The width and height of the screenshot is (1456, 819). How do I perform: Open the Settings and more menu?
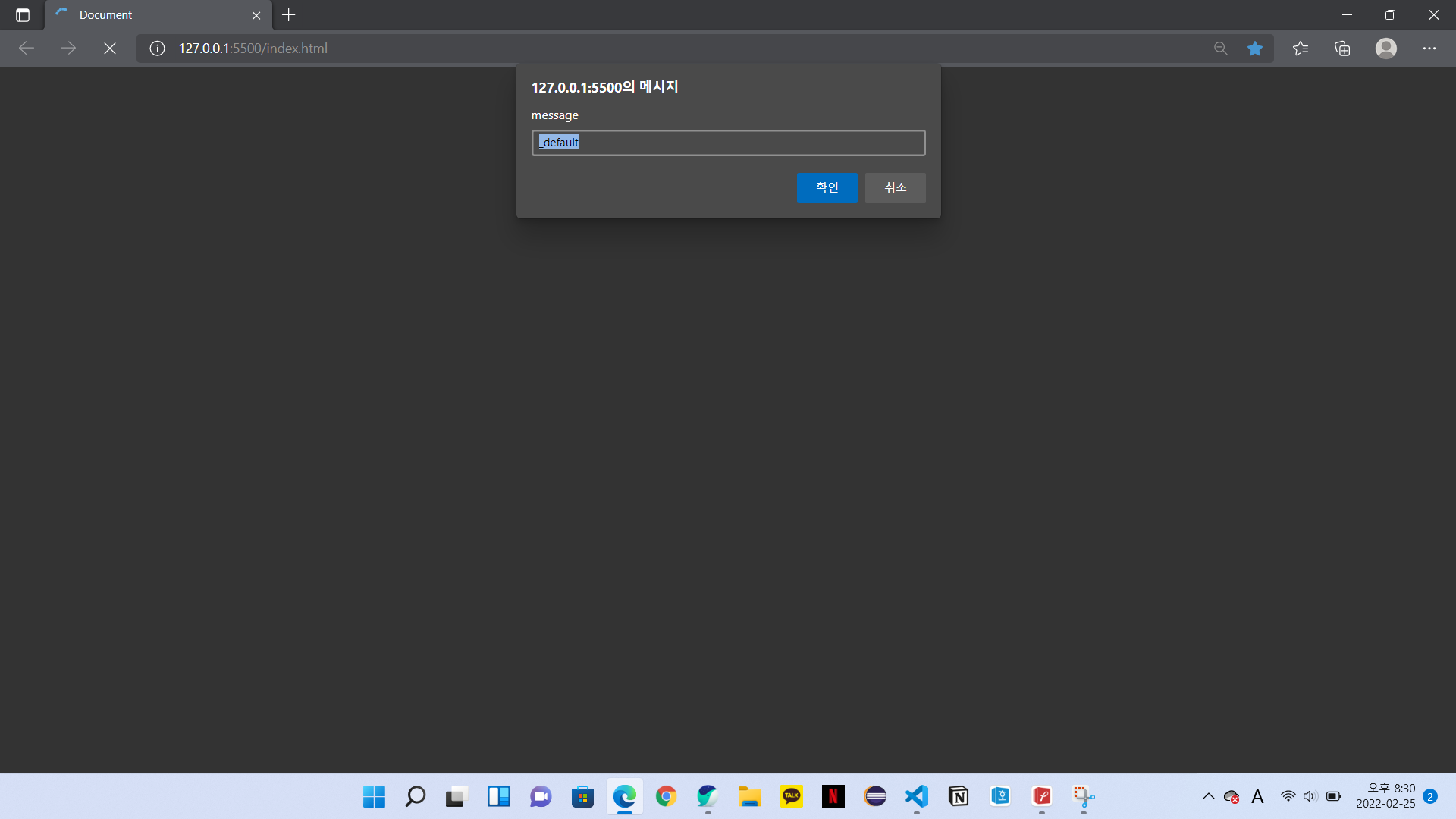point(1429,49)
